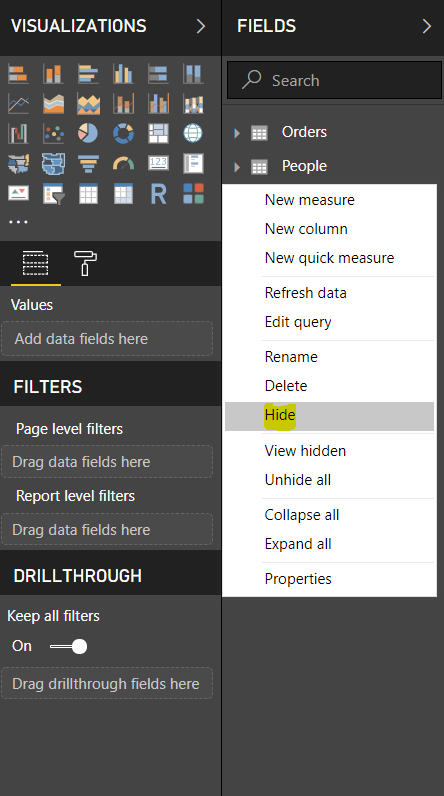Viewport: 444px width, 796px height.
Task: Expand the People table
Action: coord(237,167)
